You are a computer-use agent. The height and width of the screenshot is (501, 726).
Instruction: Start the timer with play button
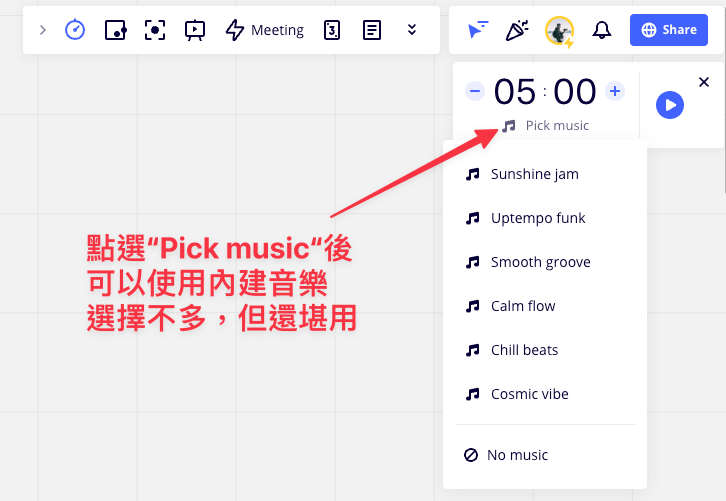coord(670,105)
